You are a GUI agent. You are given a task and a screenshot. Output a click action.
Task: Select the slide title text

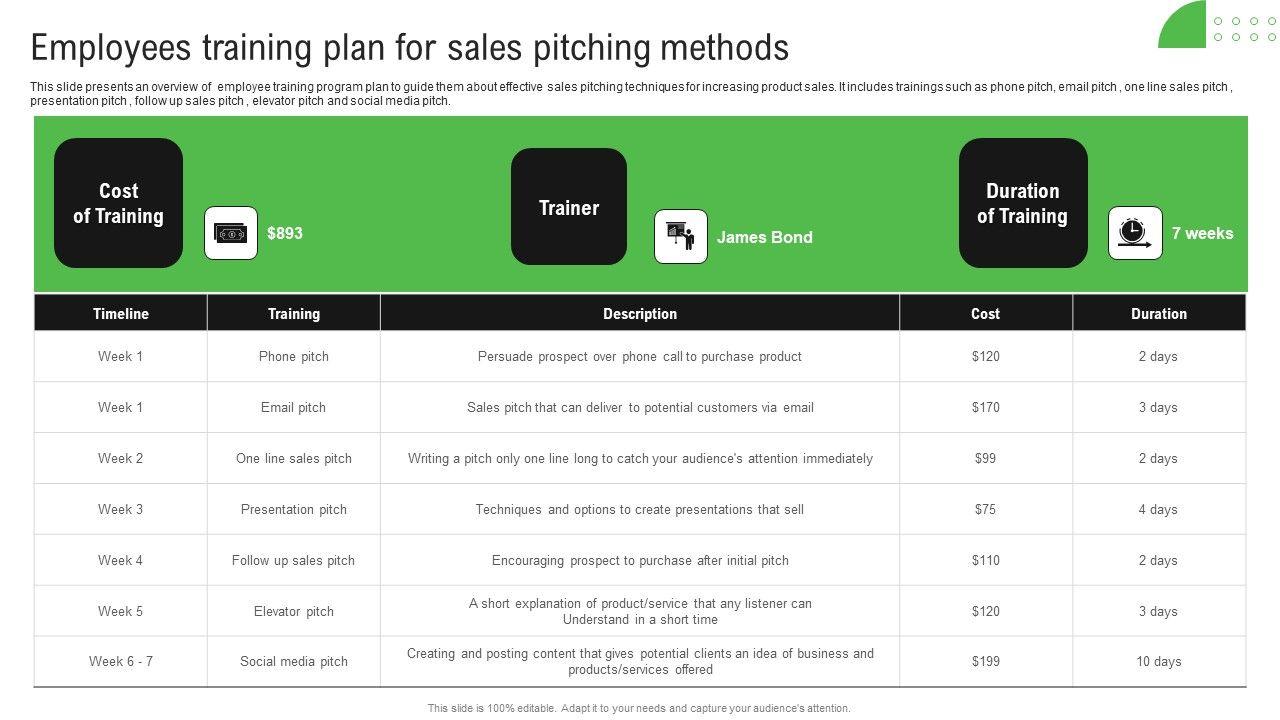pos(410,47)
